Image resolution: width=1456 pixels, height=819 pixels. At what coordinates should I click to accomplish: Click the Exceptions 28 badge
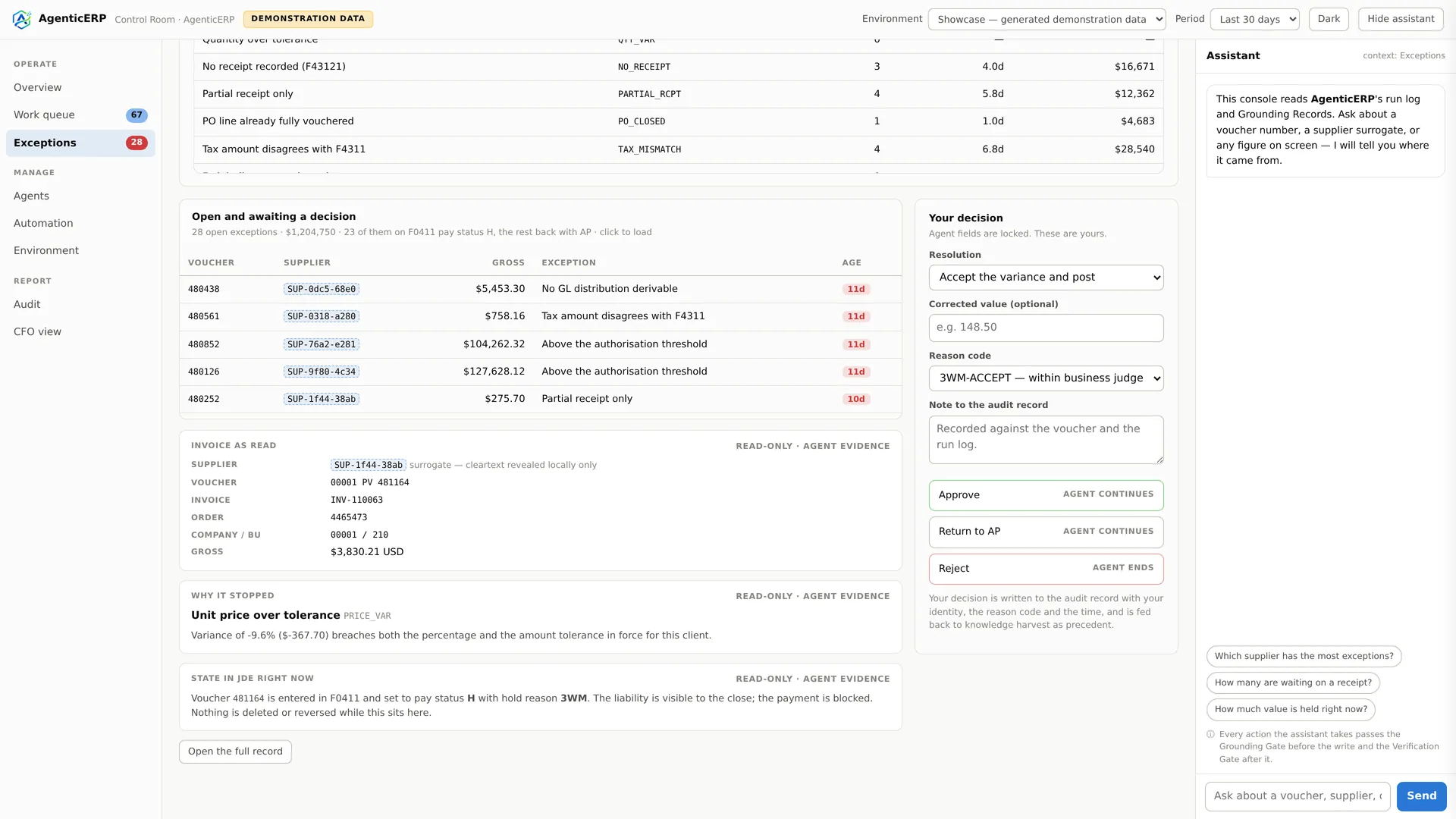[136, 143]
